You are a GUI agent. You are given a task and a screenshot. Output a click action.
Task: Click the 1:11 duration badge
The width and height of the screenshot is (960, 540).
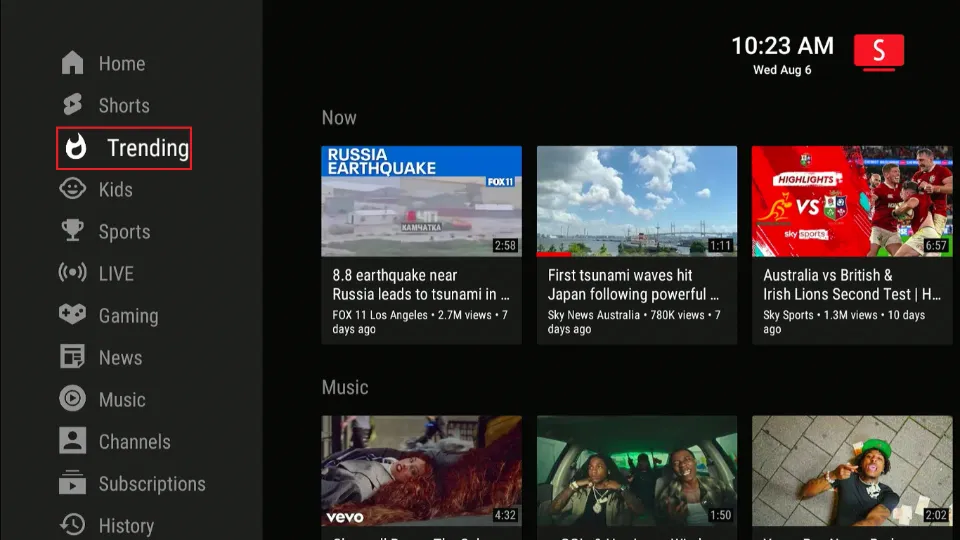720,246
